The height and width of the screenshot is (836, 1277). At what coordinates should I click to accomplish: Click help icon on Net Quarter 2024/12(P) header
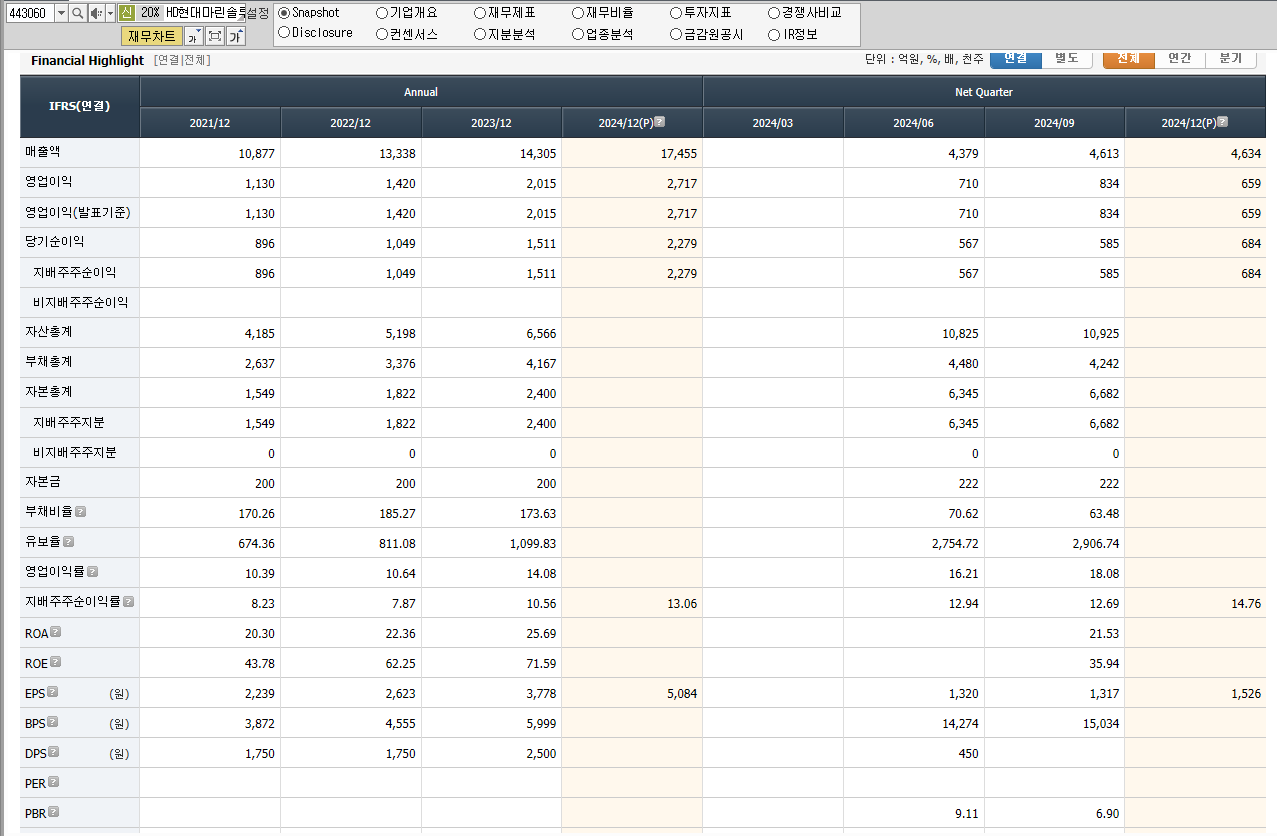(x=1223, y=122)
